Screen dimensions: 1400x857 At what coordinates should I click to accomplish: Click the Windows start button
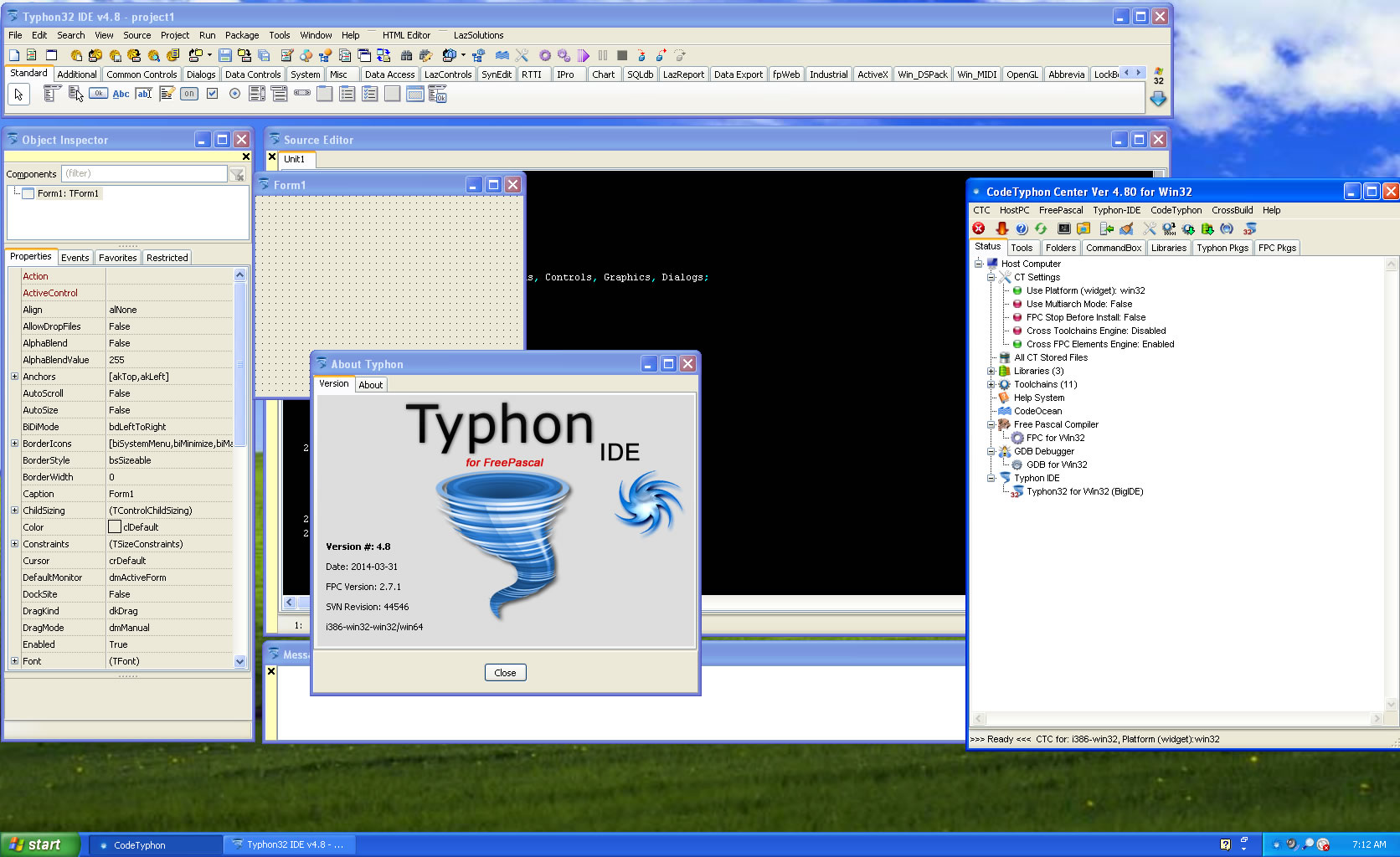click(40, 844)
